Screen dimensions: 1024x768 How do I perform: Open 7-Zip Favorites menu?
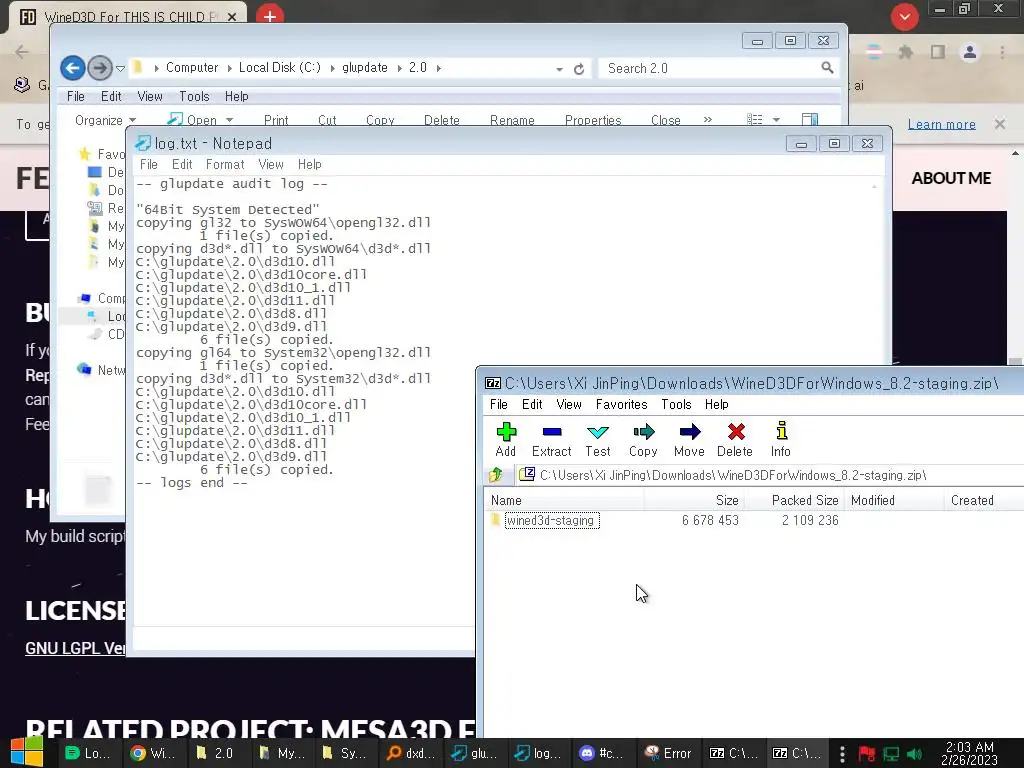621,404
